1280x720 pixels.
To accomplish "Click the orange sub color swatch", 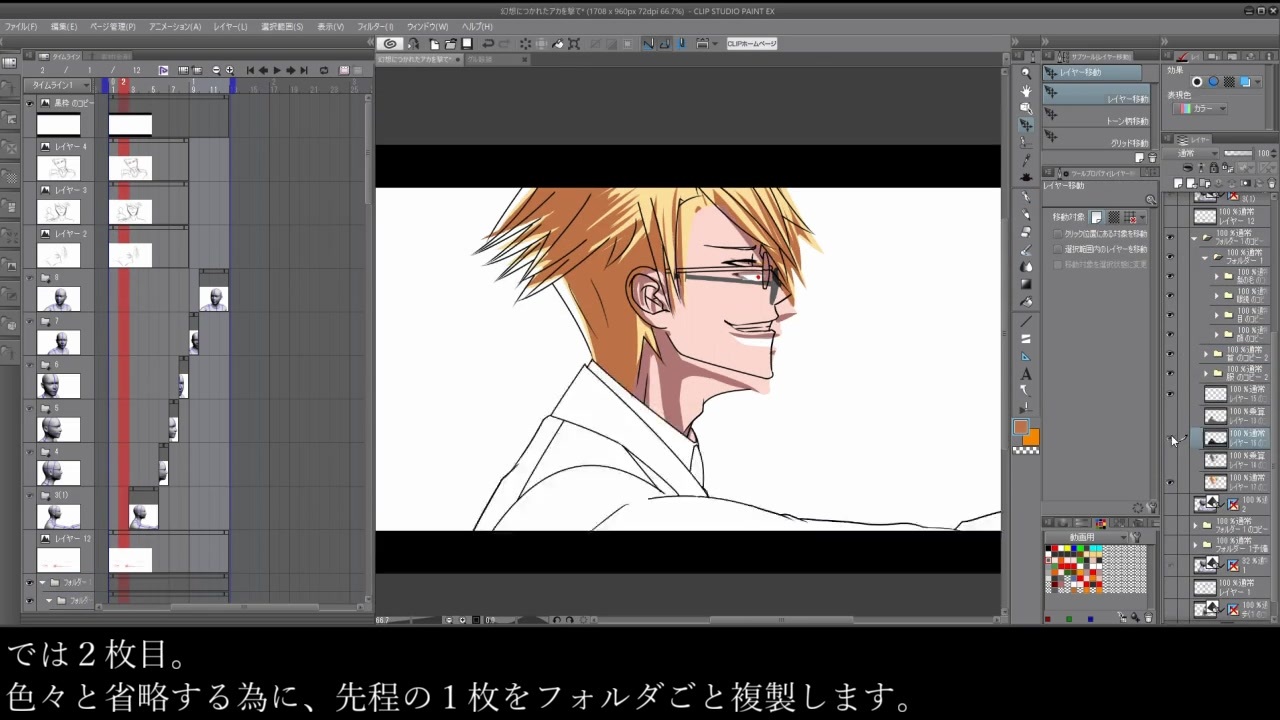I will pyautogui.click(x=1031, y=437).
